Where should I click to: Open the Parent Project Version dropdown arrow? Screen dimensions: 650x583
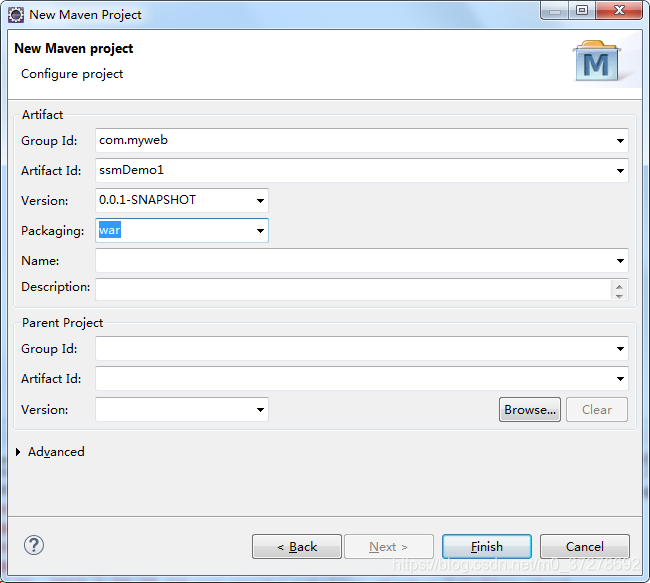tap(260, 410)
